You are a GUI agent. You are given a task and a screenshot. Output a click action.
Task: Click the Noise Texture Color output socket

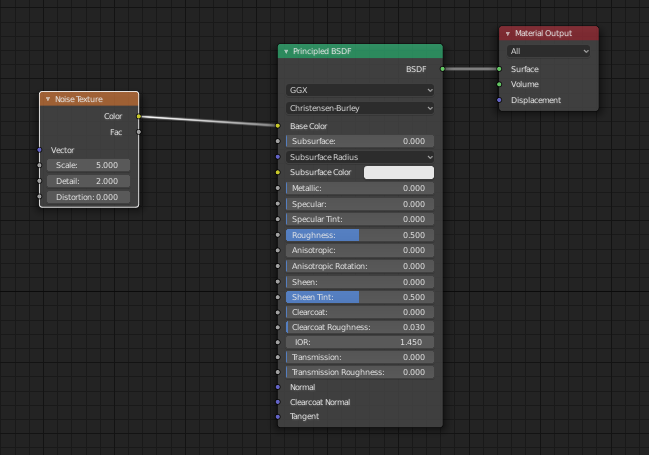pyautogui.click(x=139, y=116)
